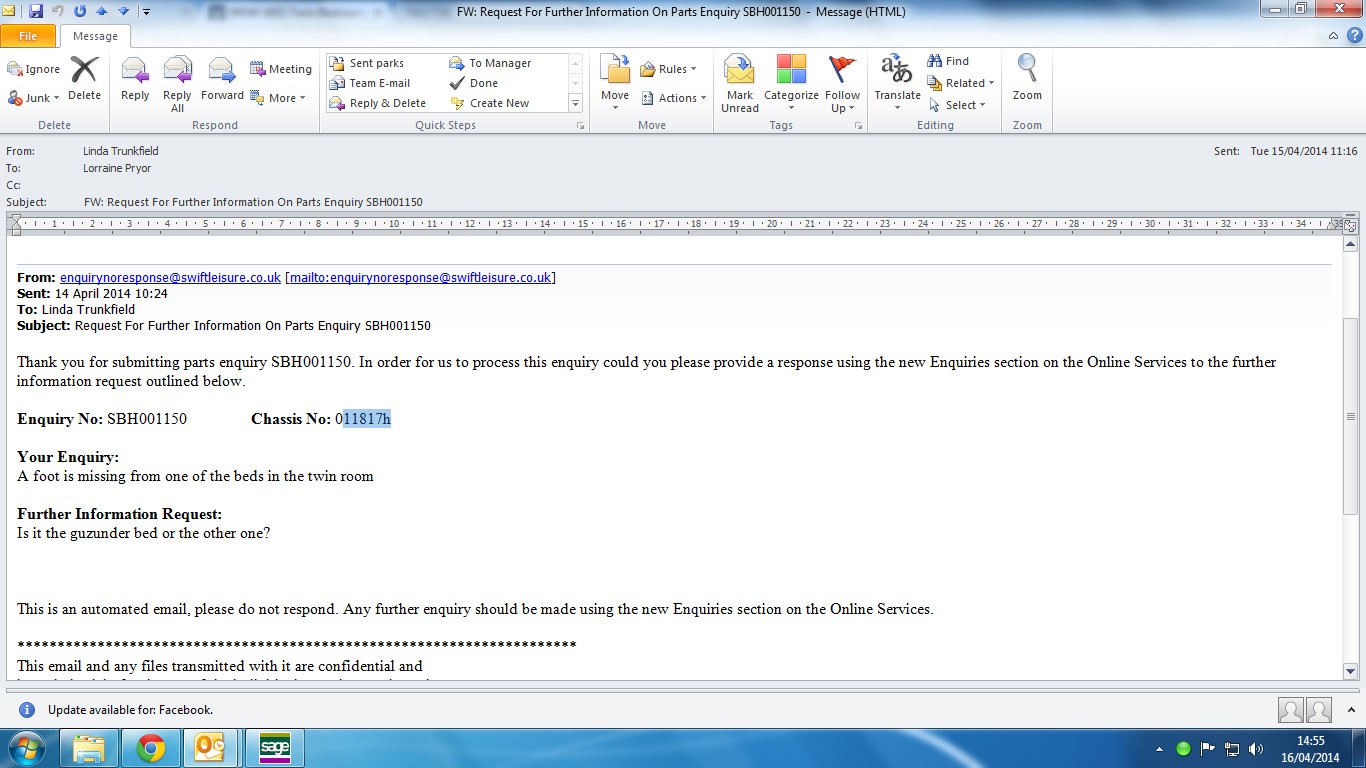This screenshot has height=768, width=1366.
Task: Go to the next item with the down arrow
Action: coord(123,12)
